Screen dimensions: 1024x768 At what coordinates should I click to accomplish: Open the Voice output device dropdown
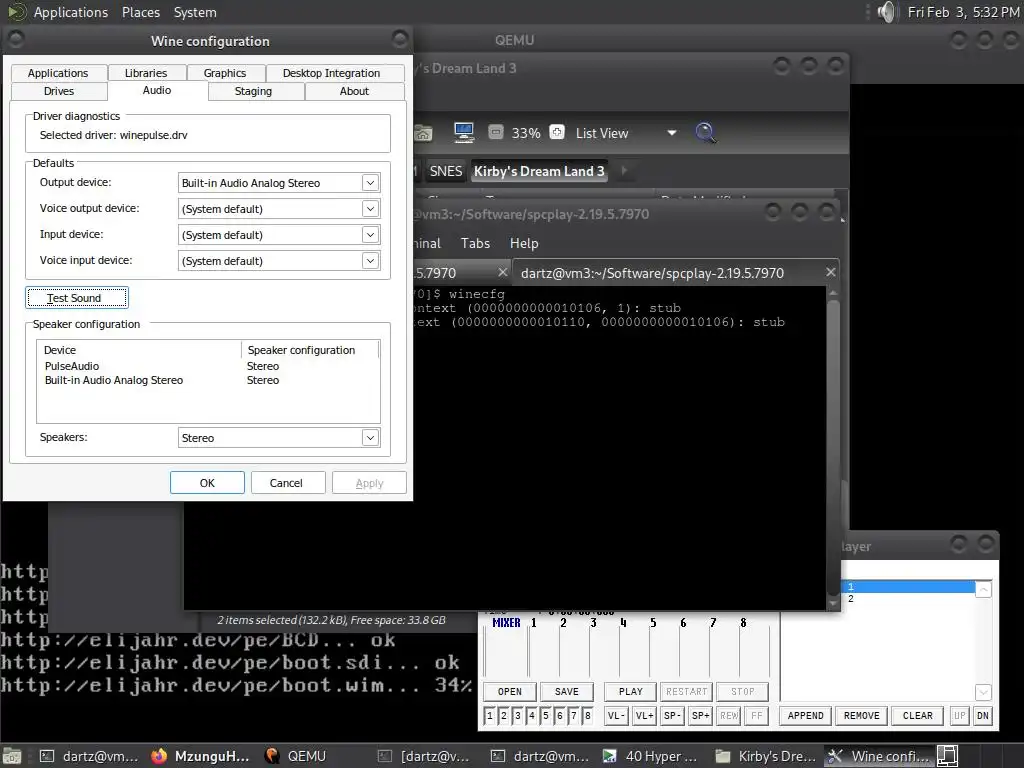[x=370, y=209]
